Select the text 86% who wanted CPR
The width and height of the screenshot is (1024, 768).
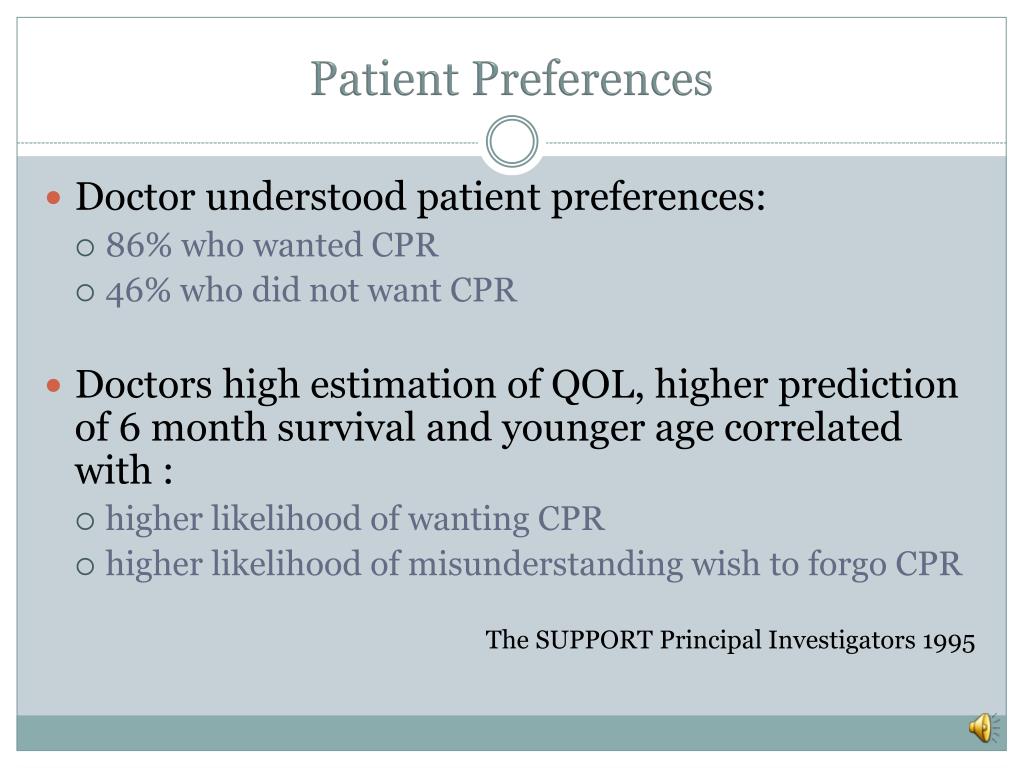pyautogui.click(x=272, y=245)
